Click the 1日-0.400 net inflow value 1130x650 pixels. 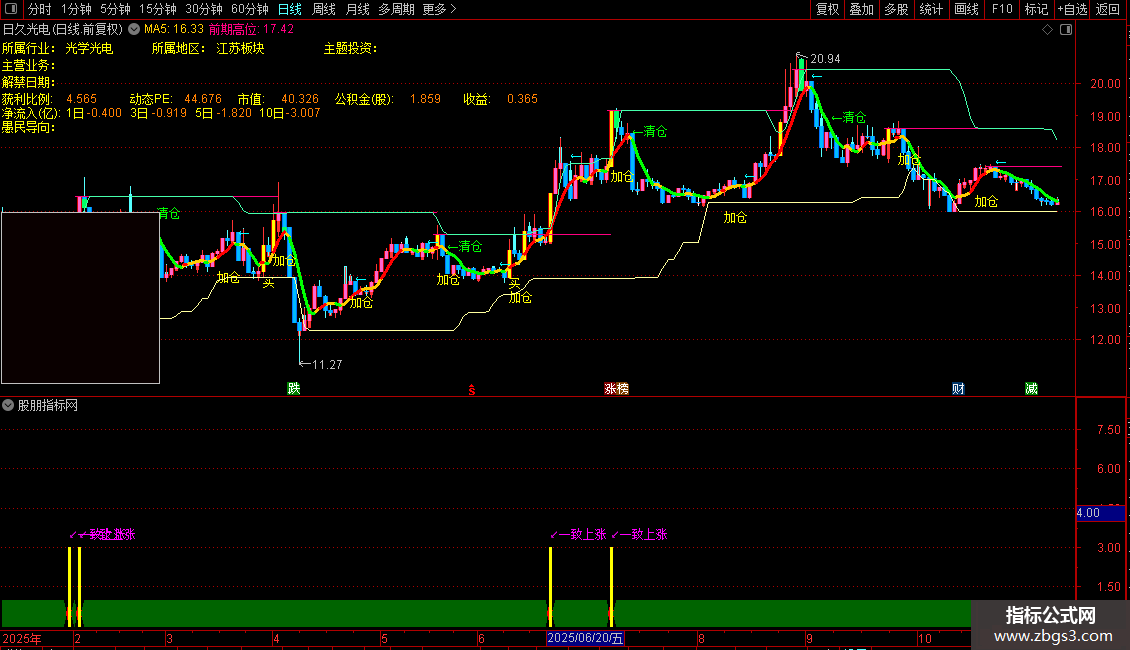pyautogui.click(x=94, y=113)
